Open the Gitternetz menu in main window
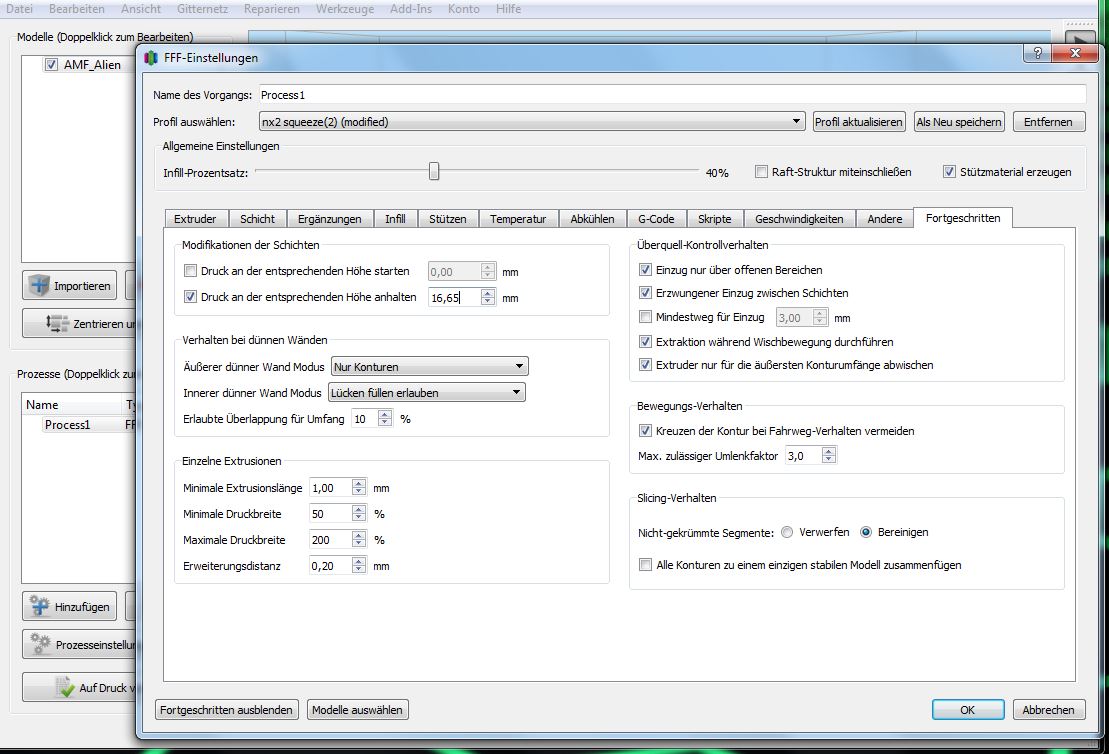The height and width of the screenshot is (754, 1109). click(x=202, y=8)
